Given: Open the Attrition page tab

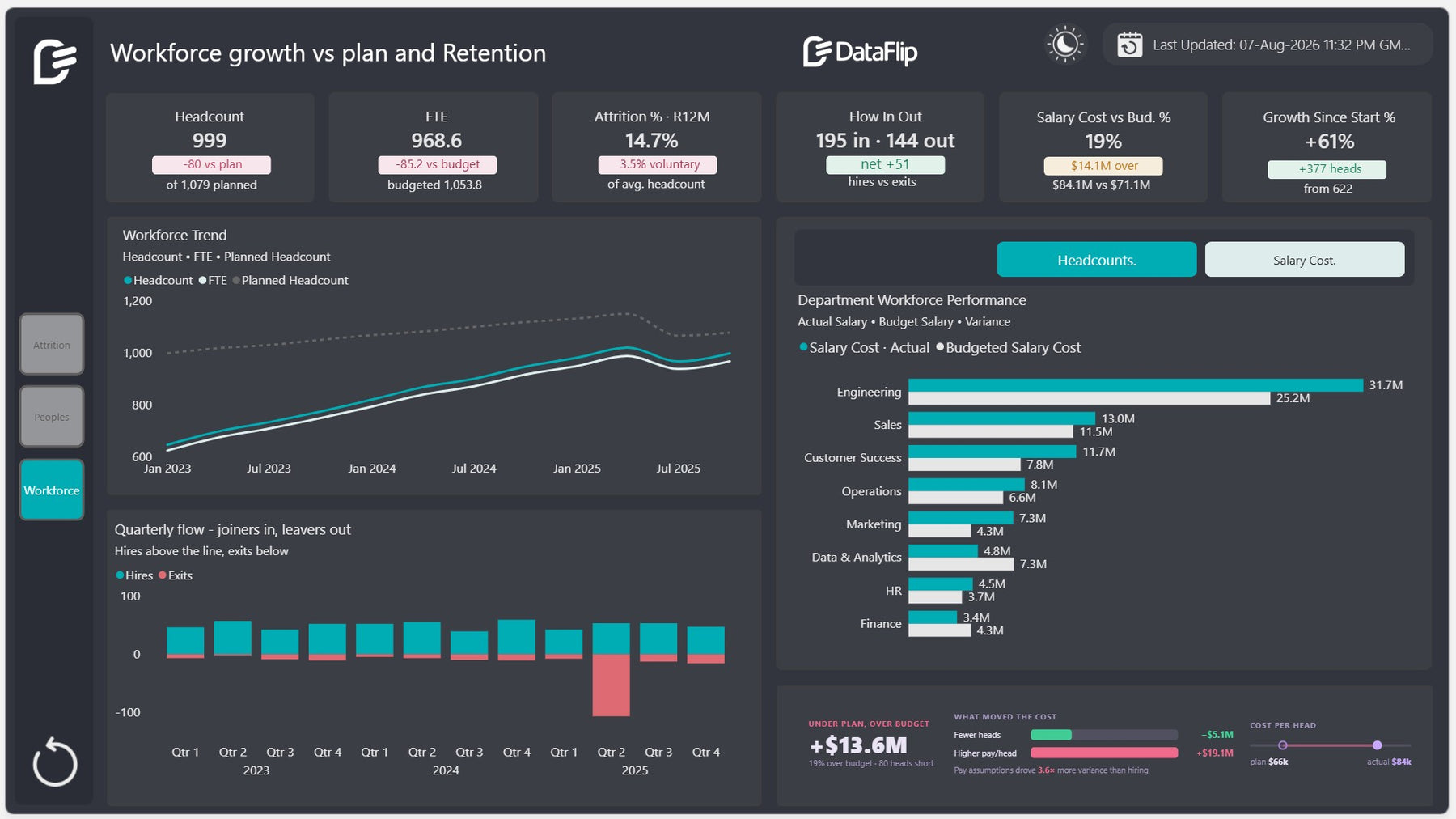Looking at the screenshot, I should coord(52,345).
